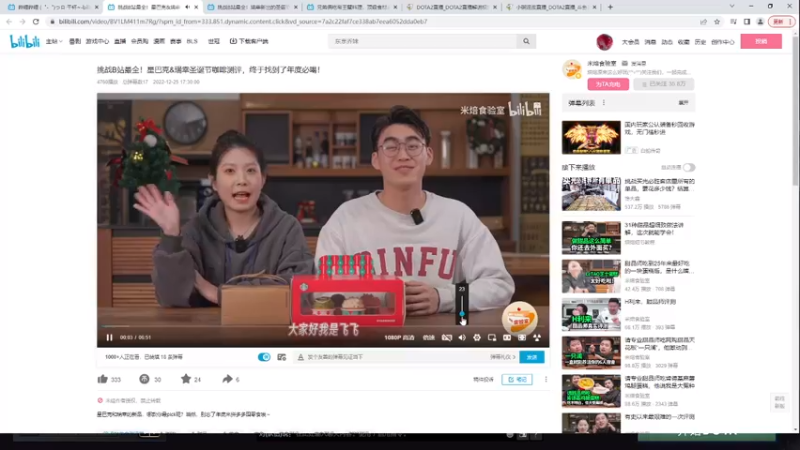The image size is (800, 450).
Task: Click the video progress bar
Action: coord(323,326)
